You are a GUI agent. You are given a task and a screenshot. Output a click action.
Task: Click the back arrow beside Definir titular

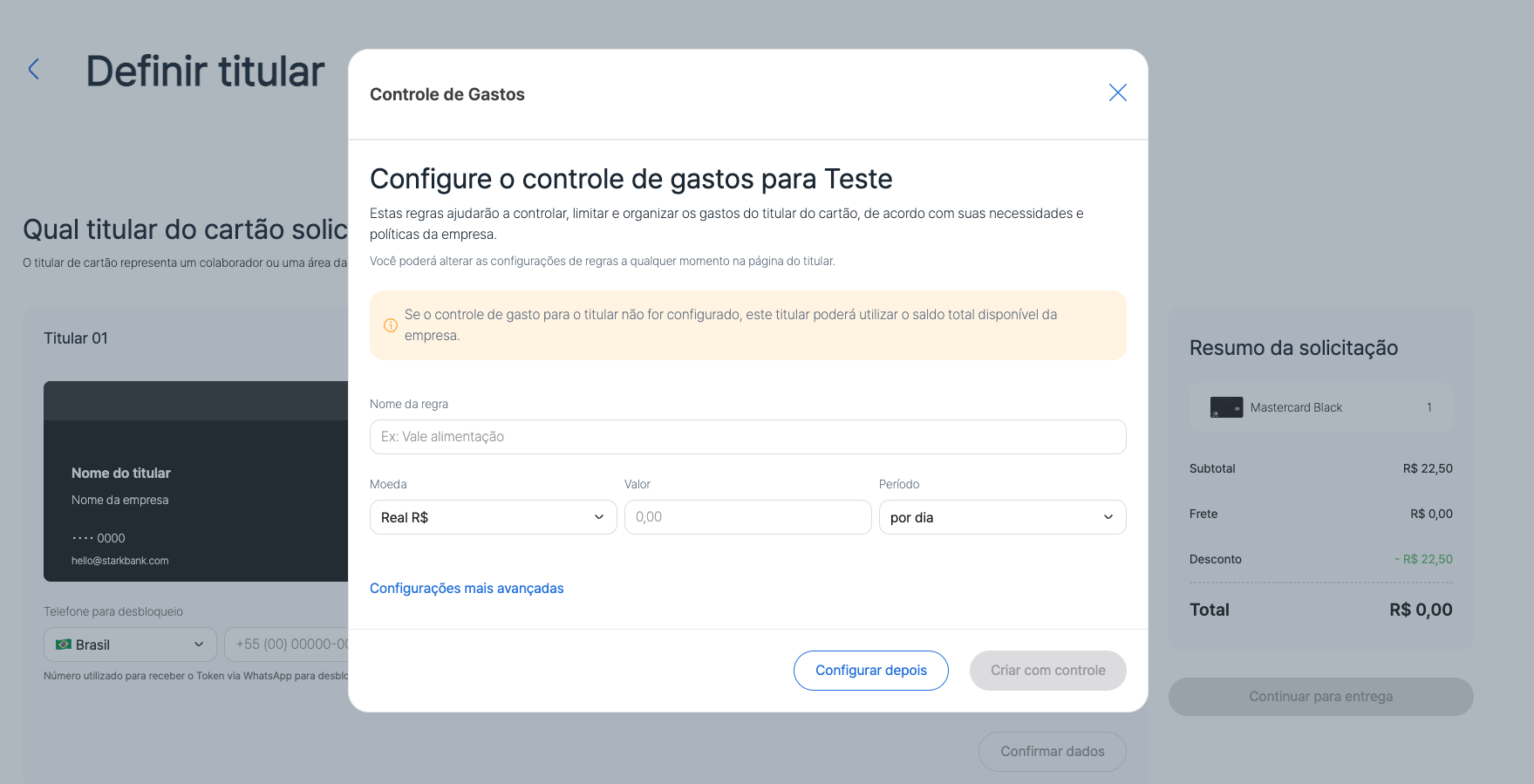pos(34,70)
